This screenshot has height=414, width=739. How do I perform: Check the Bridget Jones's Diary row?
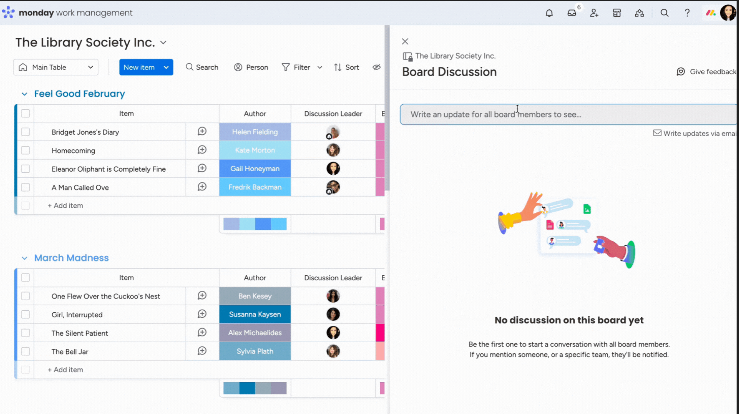[25, 132]
